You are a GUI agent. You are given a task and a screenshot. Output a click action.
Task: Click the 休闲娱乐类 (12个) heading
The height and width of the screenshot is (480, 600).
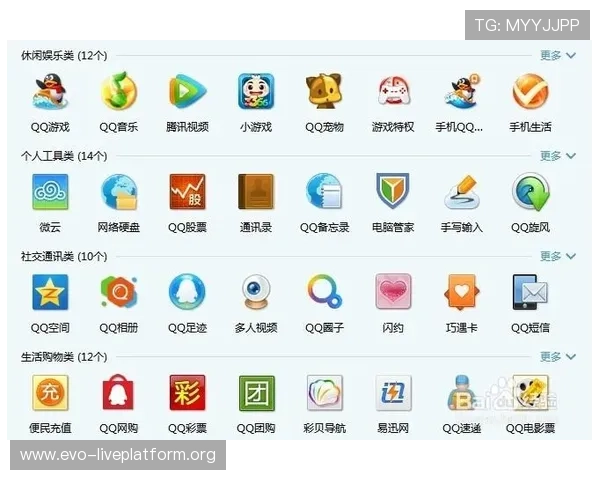[64, 56]
